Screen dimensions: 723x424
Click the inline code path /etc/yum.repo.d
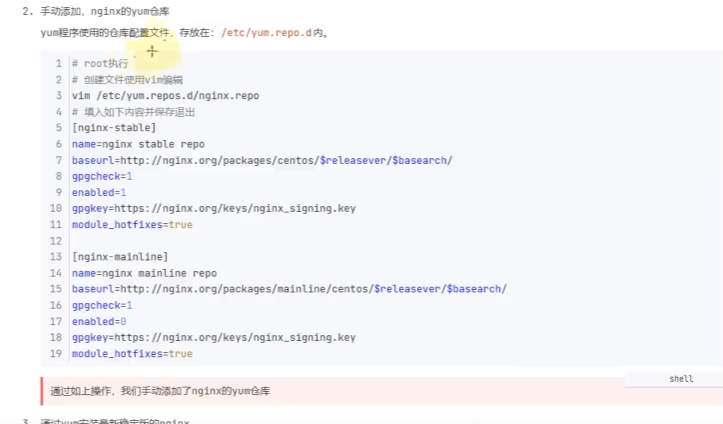(x=267, y=33)
